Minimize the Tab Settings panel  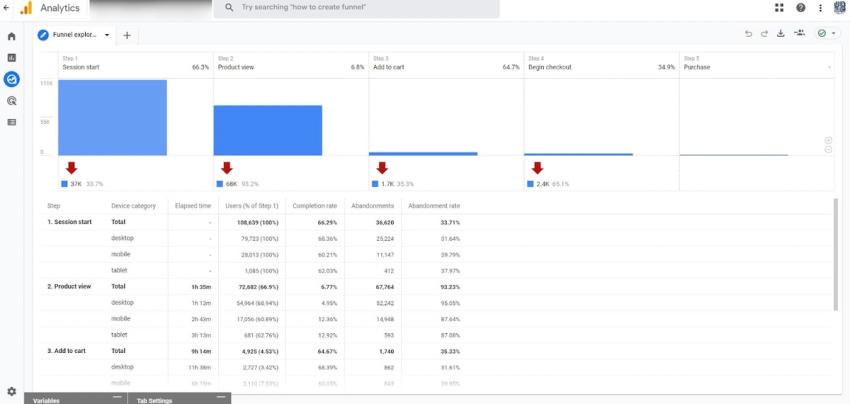[220, 398]
